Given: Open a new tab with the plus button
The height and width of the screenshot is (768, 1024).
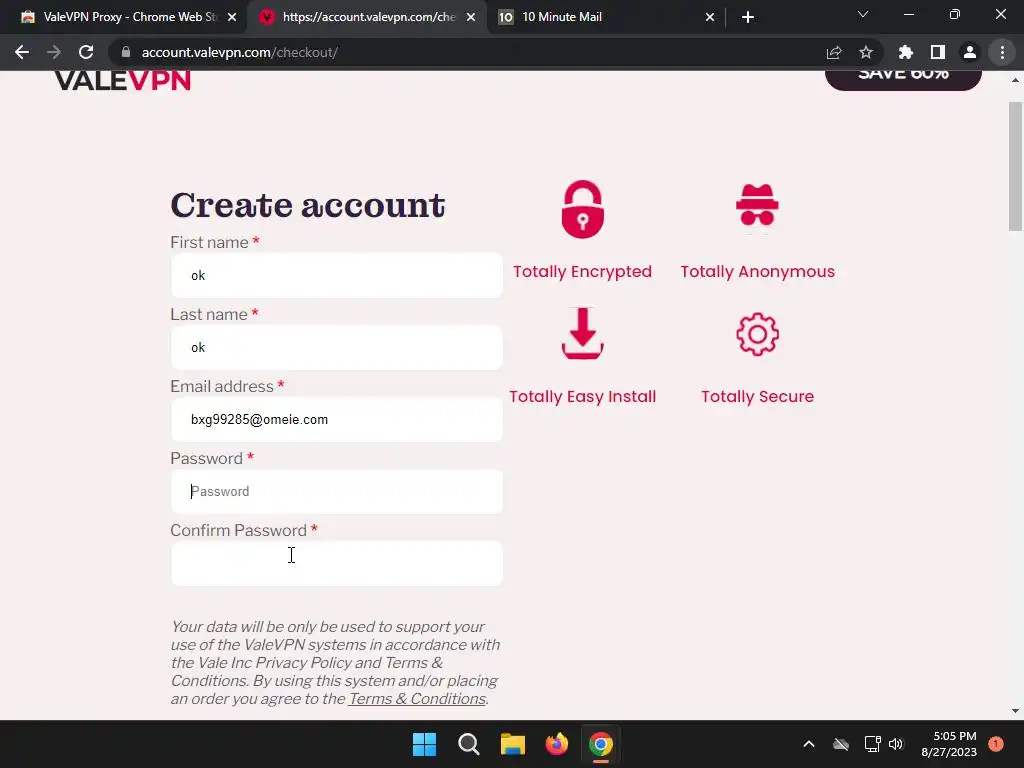Looking at the screenshot, I should [x=748, y=17].
